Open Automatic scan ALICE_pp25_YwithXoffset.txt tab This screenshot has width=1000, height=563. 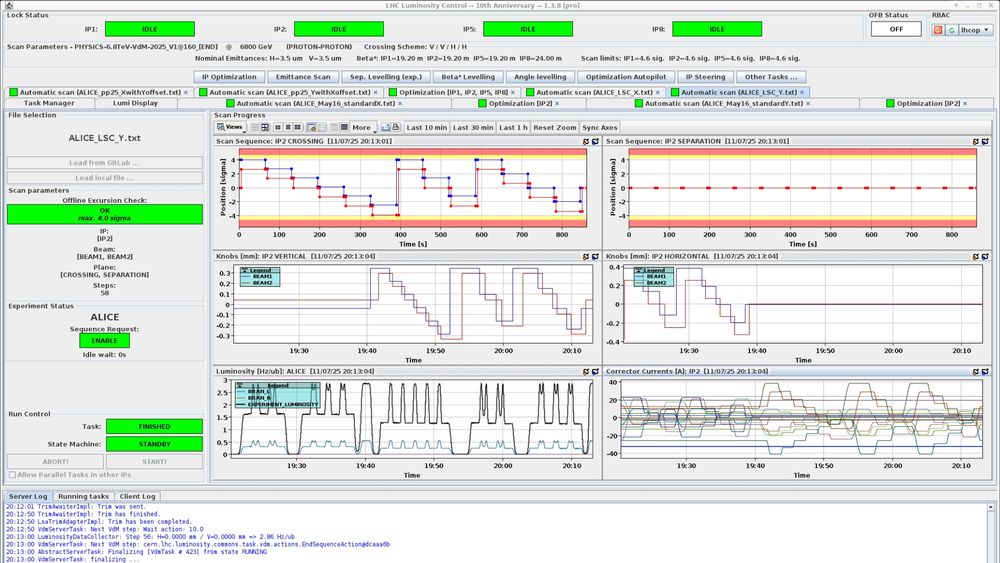[x=290, y=92]
